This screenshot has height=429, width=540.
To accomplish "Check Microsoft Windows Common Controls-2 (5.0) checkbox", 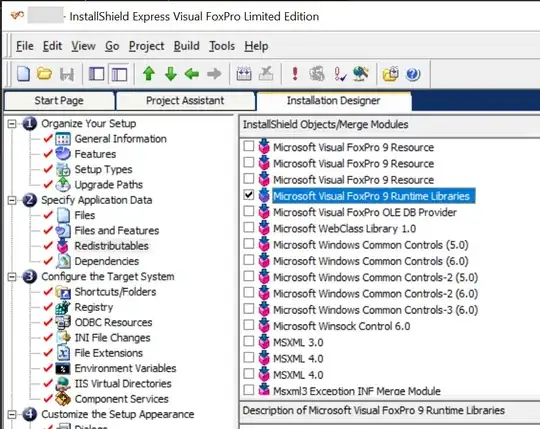I will point(249,276).
